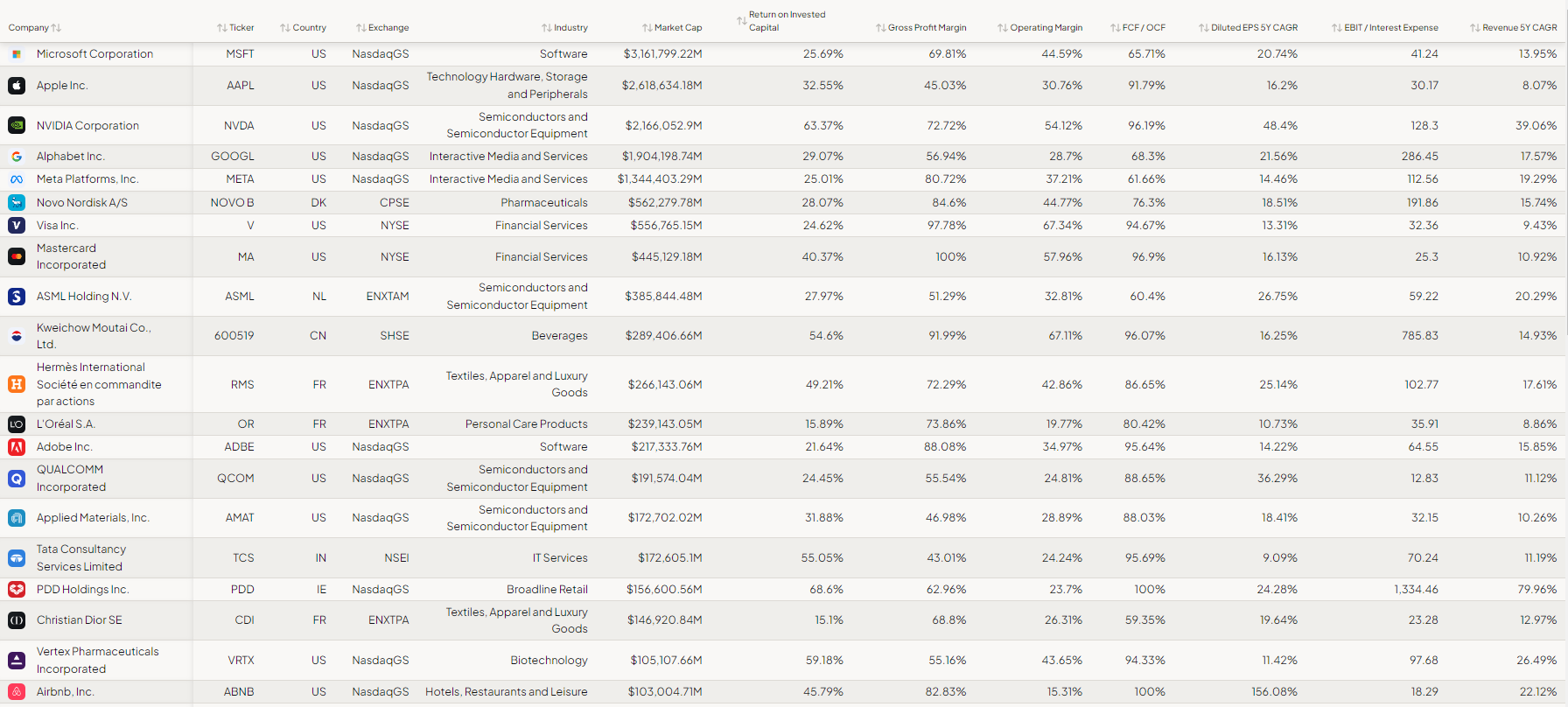Image resolution: width=1568 pixels, height=707 pixels.
Task: Click the CPSE exchange cell
Action: pos(395,203)
